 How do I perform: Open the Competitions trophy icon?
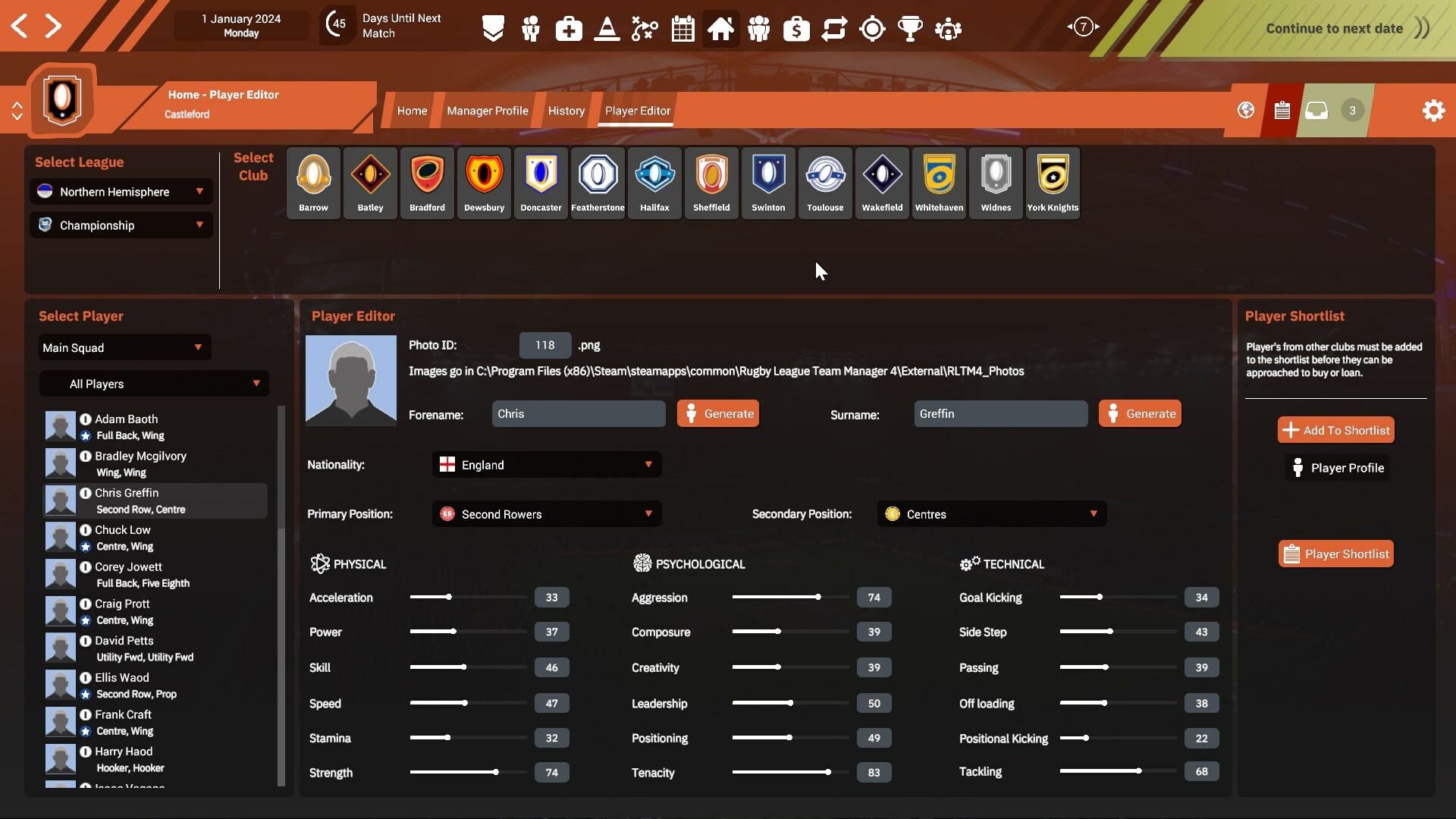[x=911, y=28]
